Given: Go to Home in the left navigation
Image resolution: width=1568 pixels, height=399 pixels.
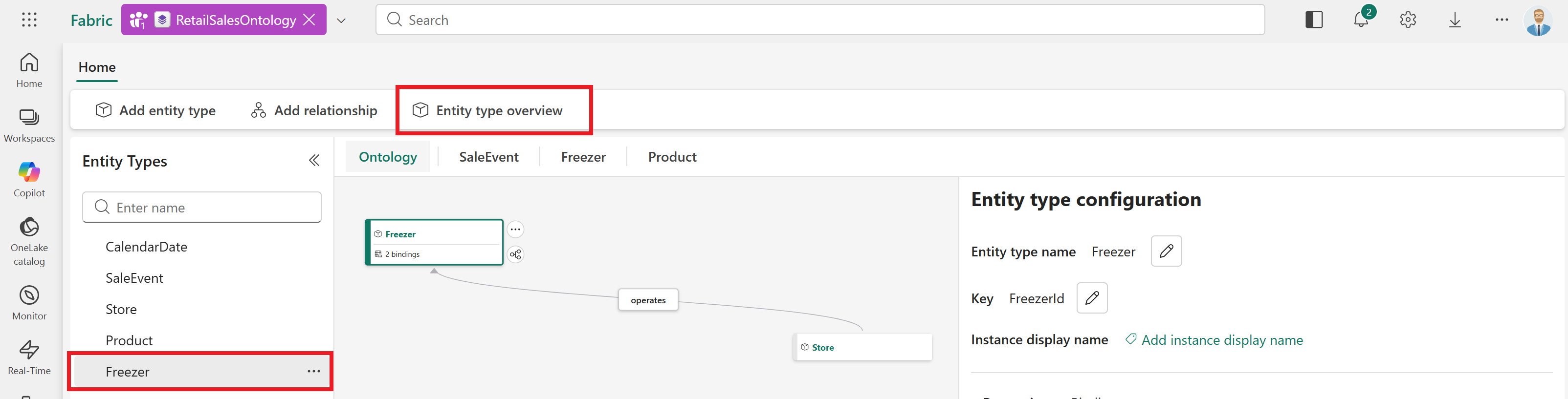Looking at the screenshot, I should click(29, 70).
